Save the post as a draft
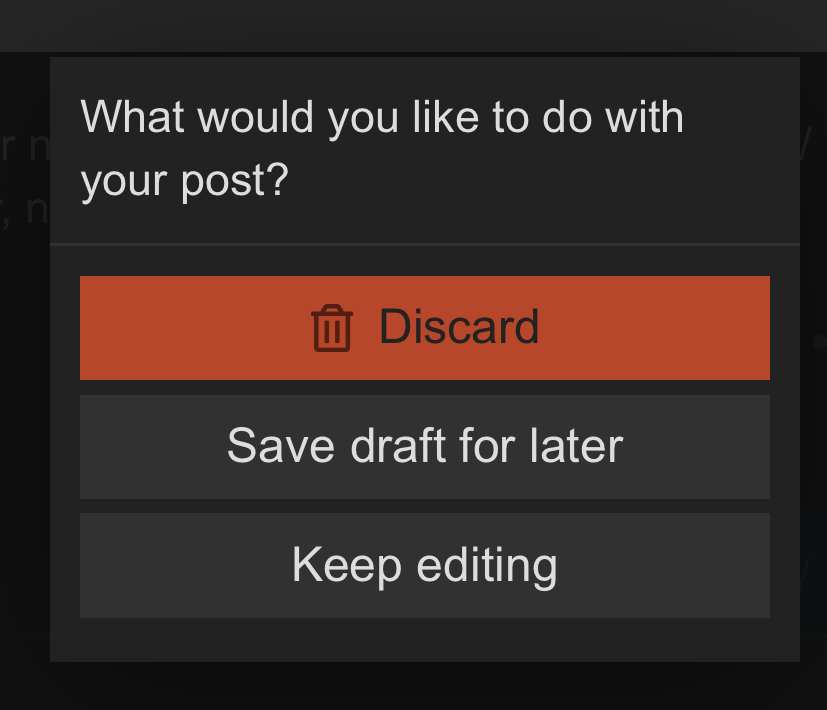The image size is (827, 710). (424, 446)
